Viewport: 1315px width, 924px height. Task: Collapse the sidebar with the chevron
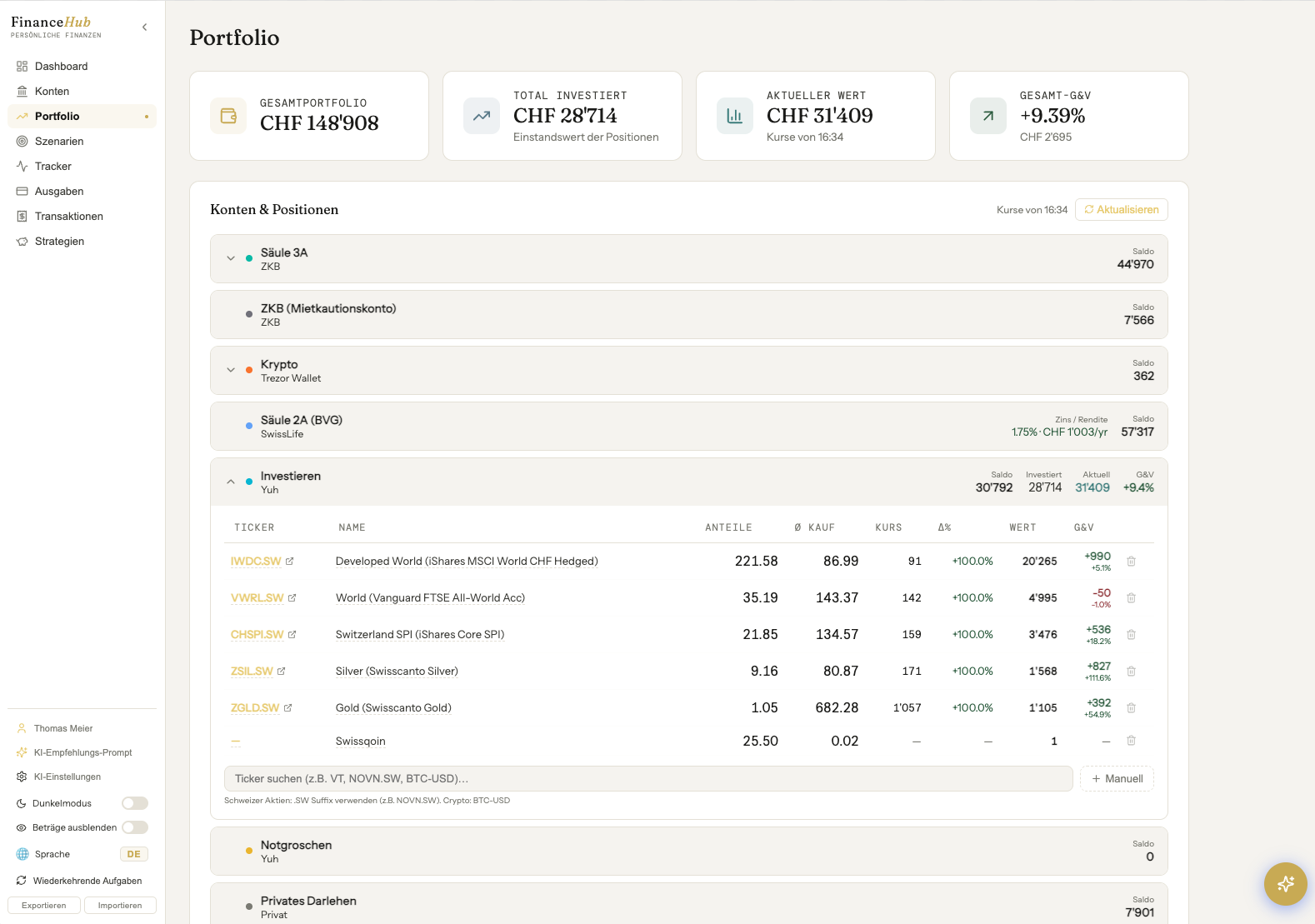145,27
